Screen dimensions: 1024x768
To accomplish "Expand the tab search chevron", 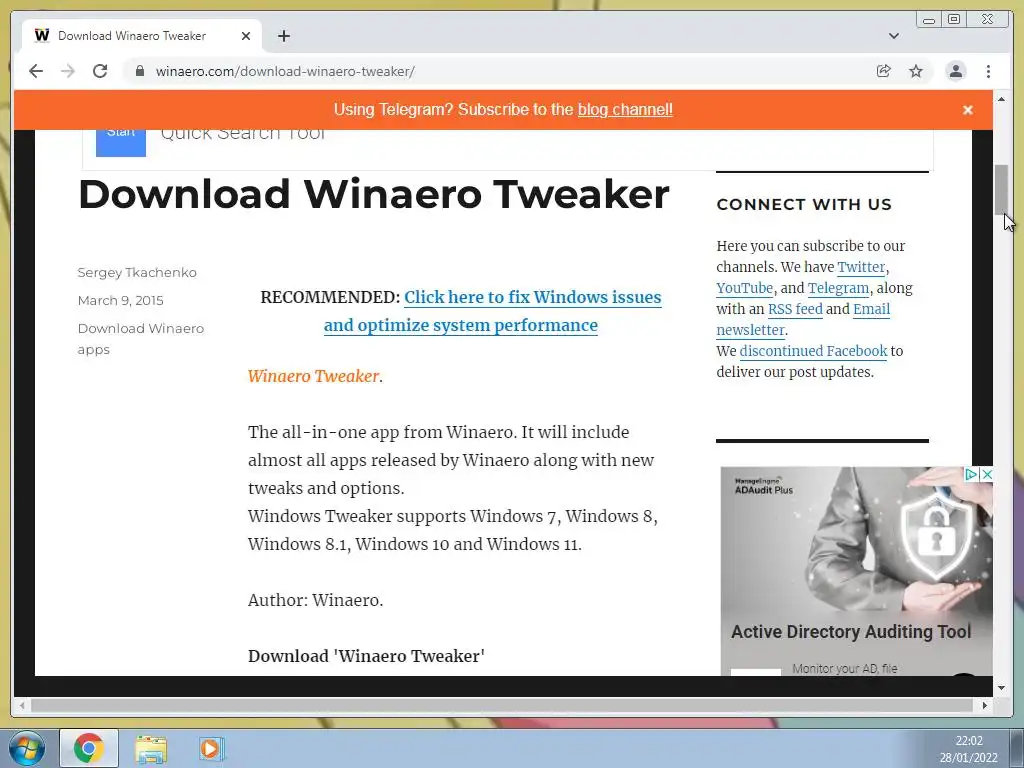I will click(894, 36).
